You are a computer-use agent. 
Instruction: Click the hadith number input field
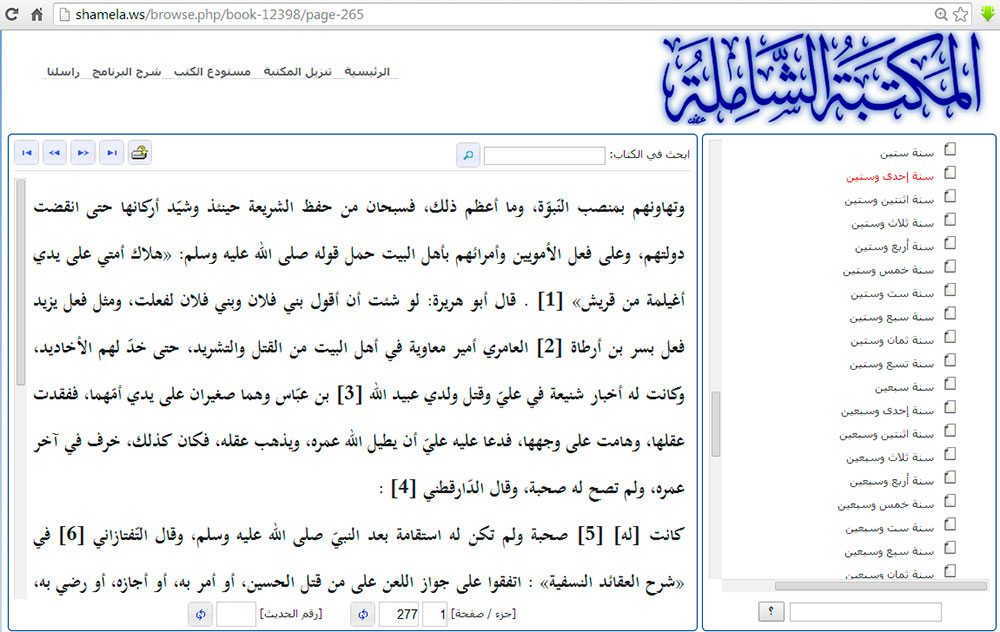click(236, 614)
